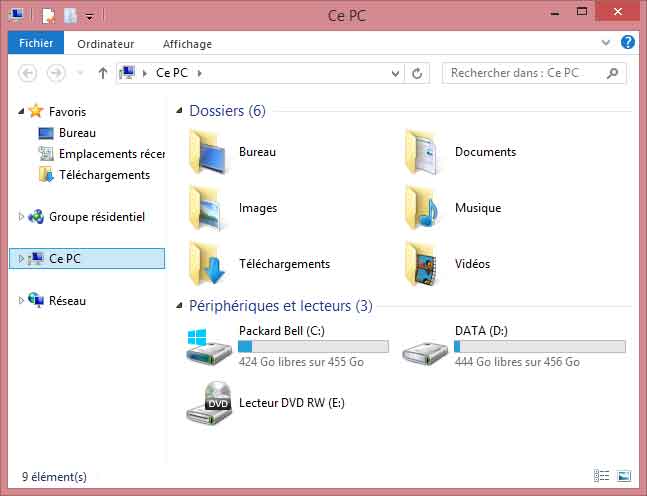Expand the Groupe résidentiel tree node

pos(22,216)
